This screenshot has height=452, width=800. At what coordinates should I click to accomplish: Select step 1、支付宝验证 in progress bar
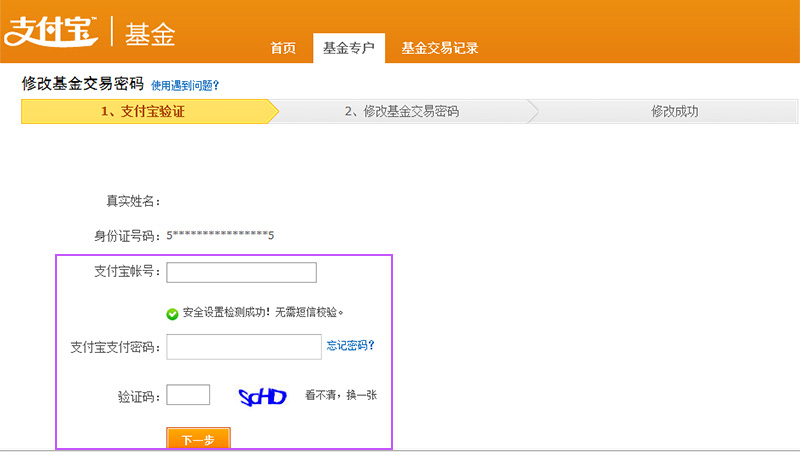click(x=142, y=112)
